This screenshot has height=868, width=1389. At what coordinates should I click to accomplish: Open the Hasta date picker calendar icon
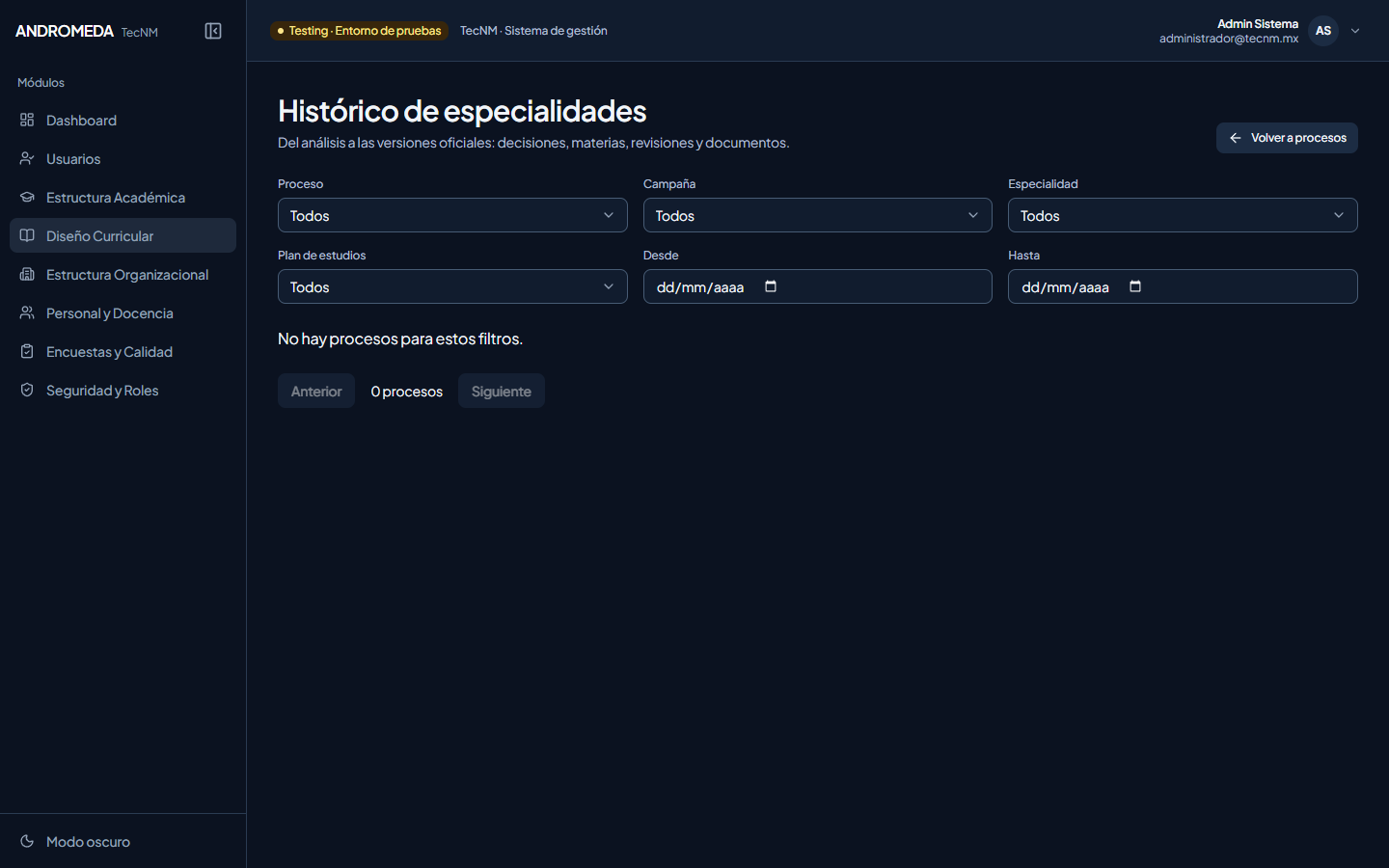[1135, 286]
